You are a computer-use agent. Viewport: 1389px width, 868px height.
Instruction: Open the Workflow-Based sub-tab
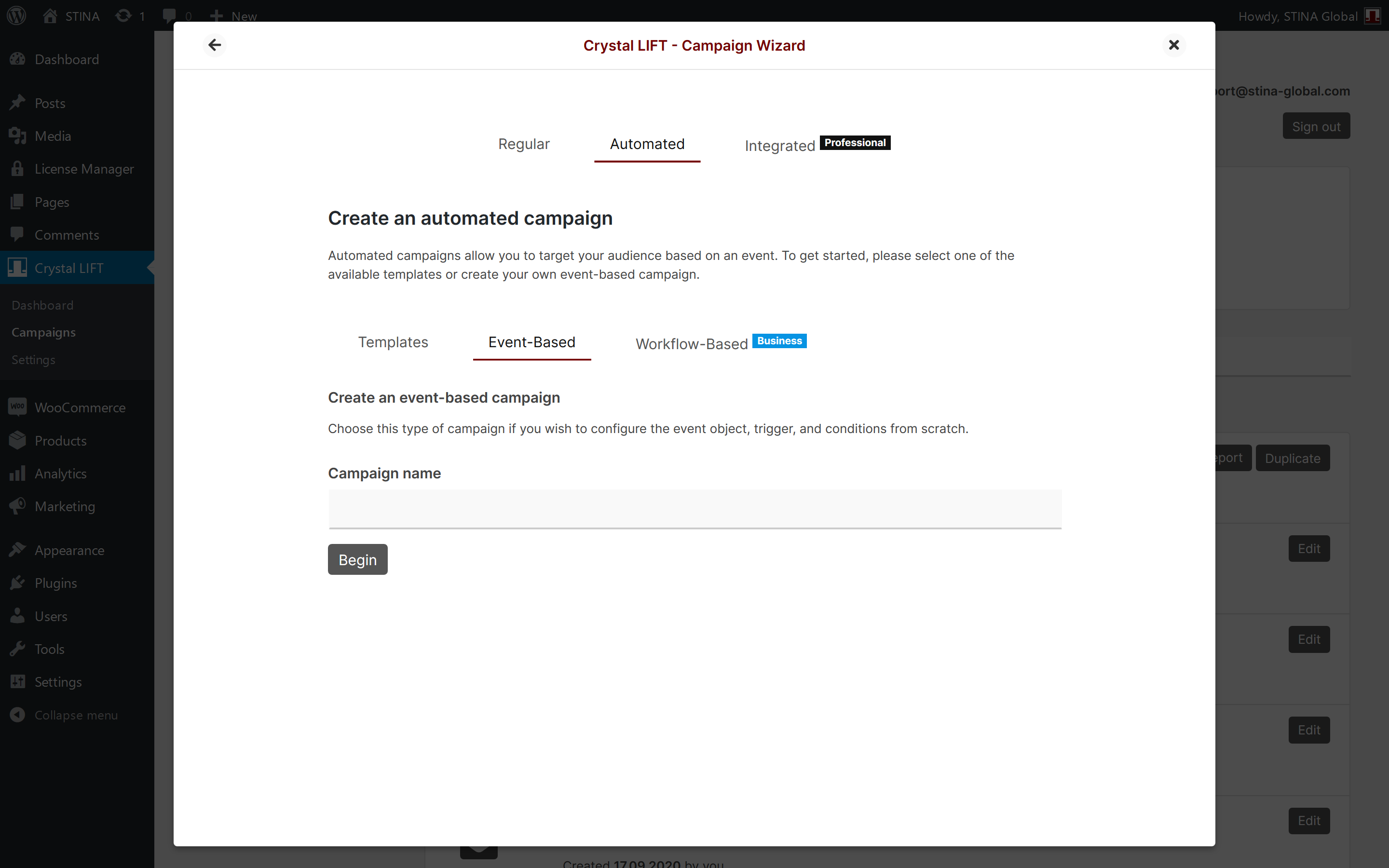[x=692, y=344]
